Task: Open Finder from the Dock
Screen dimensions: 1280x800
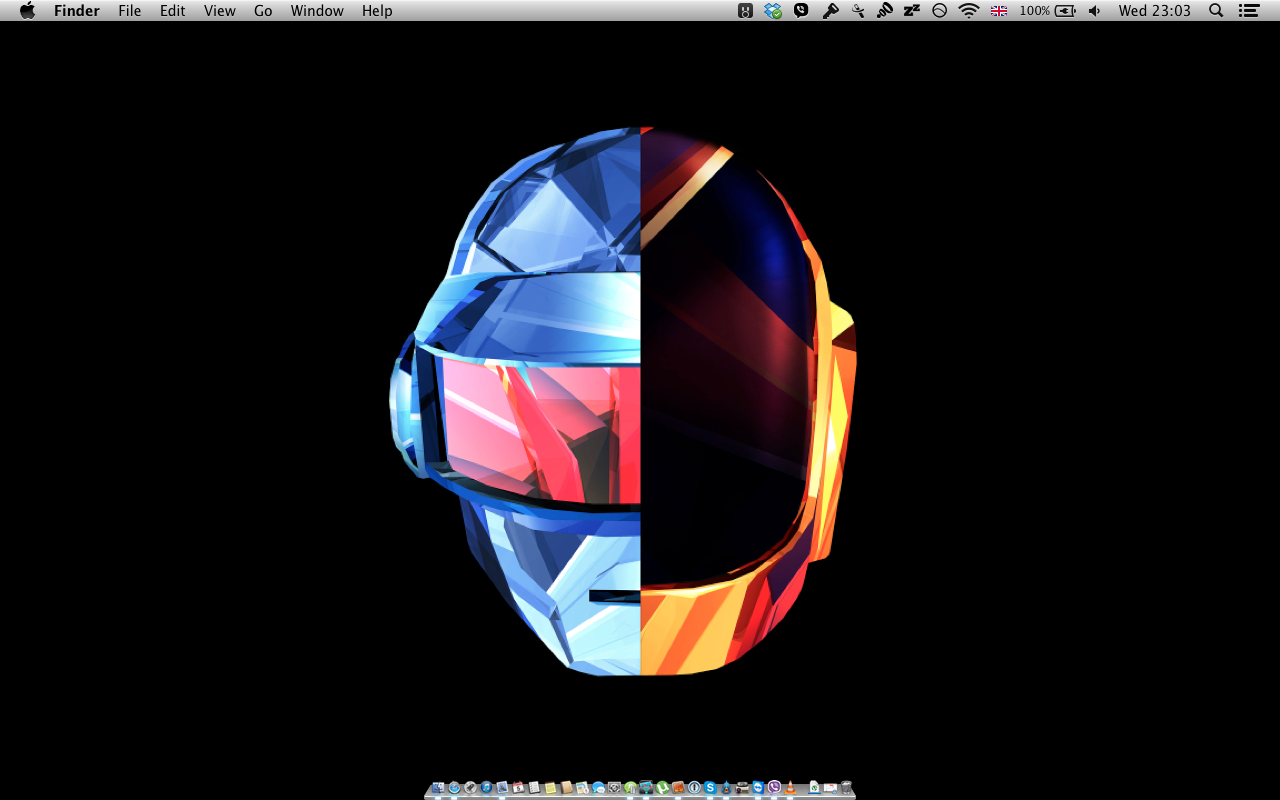Action: pos(438,787)
